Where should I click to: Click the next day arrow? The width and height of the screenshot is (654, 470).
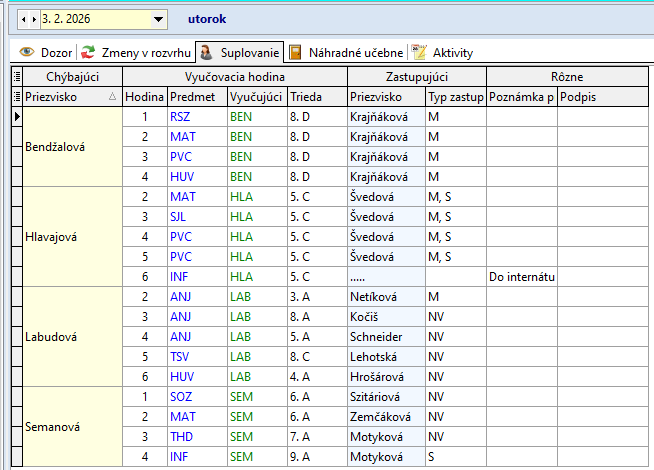pyautogui.click(x=34, y=19)
